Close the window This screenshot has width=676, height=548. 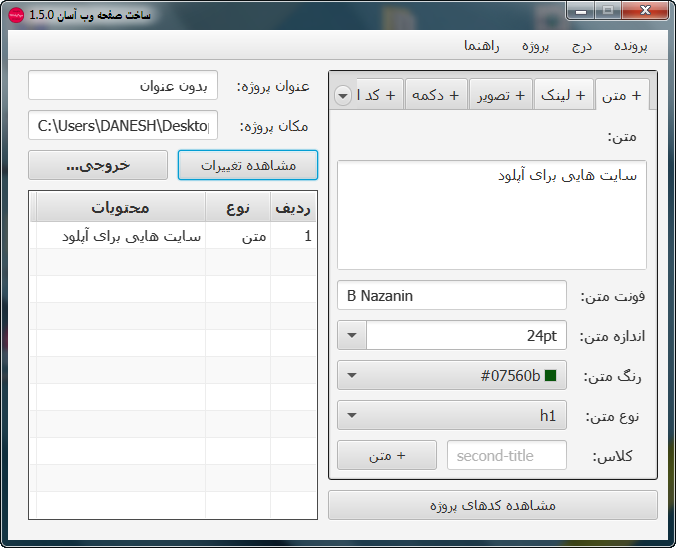645,11
